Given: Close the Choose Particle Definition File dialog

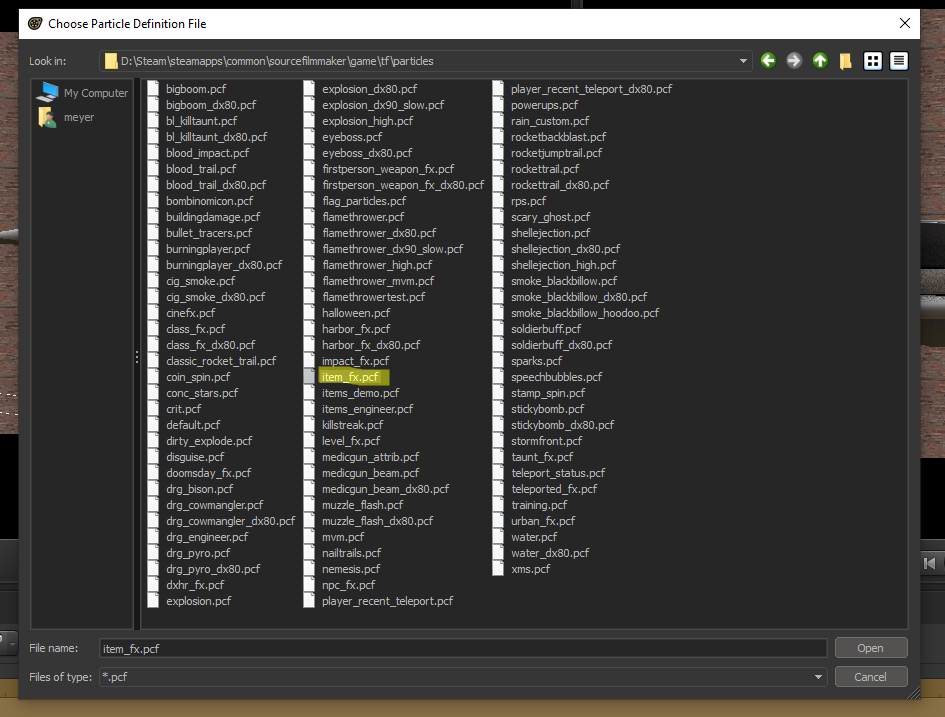Looking at the screenshot, I should pyautogui.click(x=905, y=23).
